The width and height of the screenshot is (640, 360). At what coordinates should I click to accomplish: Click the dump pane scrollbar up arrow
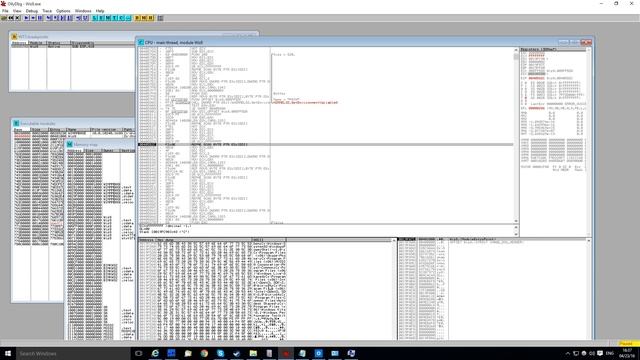394,240
